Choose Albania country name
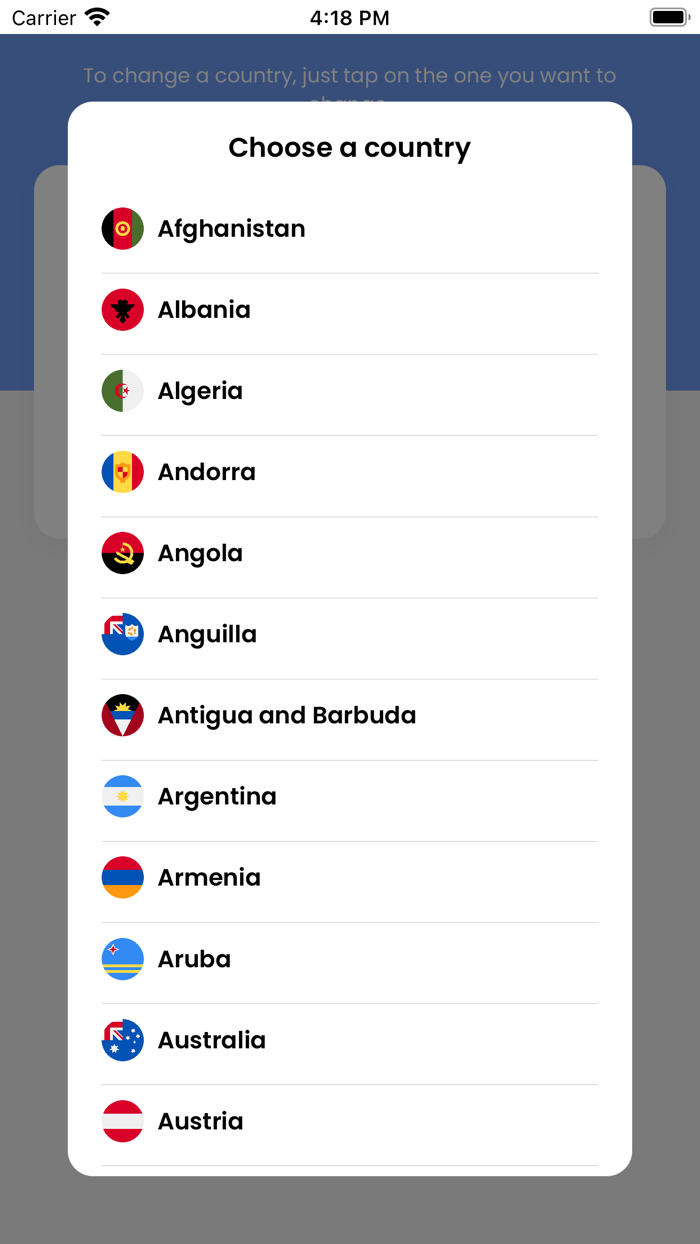Screen dimensions: 700x1244 coord(204,310)
